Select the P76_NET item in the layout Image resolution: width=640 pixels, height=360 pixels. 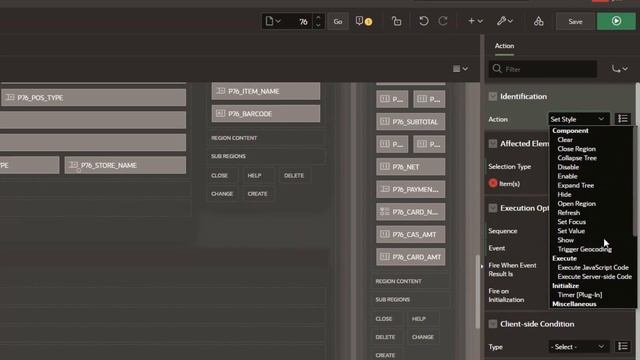click(x=410, y=167)
